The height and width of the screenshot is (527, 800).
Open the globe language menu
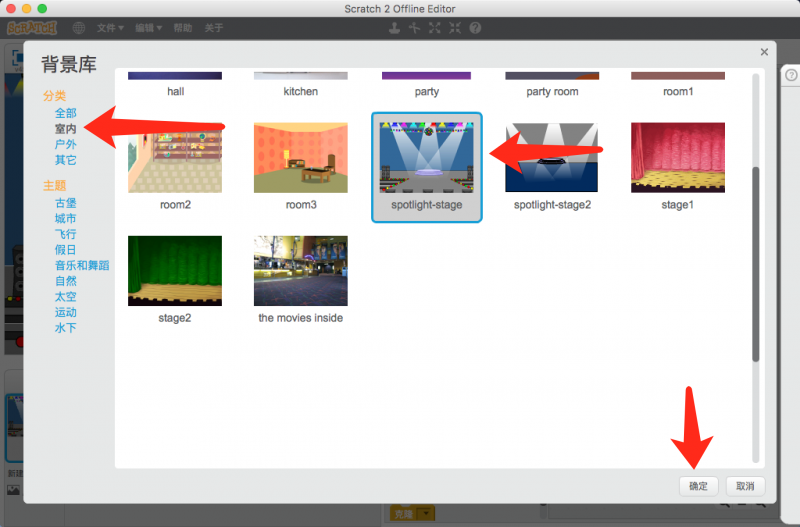pos(79,28)
